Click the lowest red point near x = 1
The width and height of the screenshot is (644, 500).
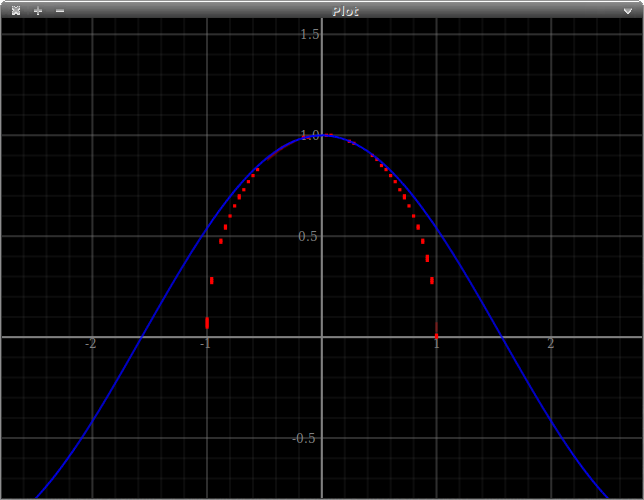[x=436, y=335]
